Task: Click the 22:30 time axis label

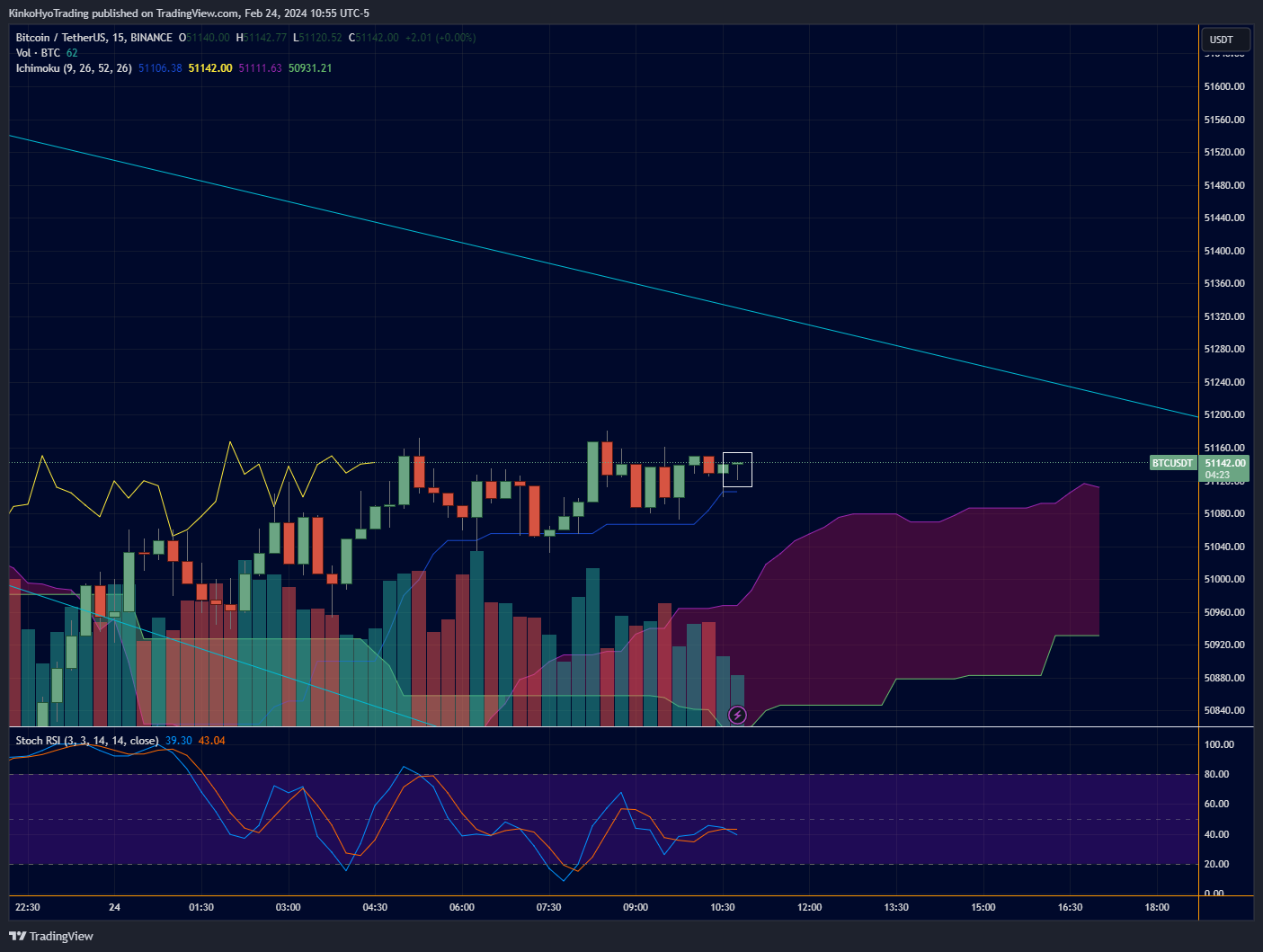Action: coord(28,907)
